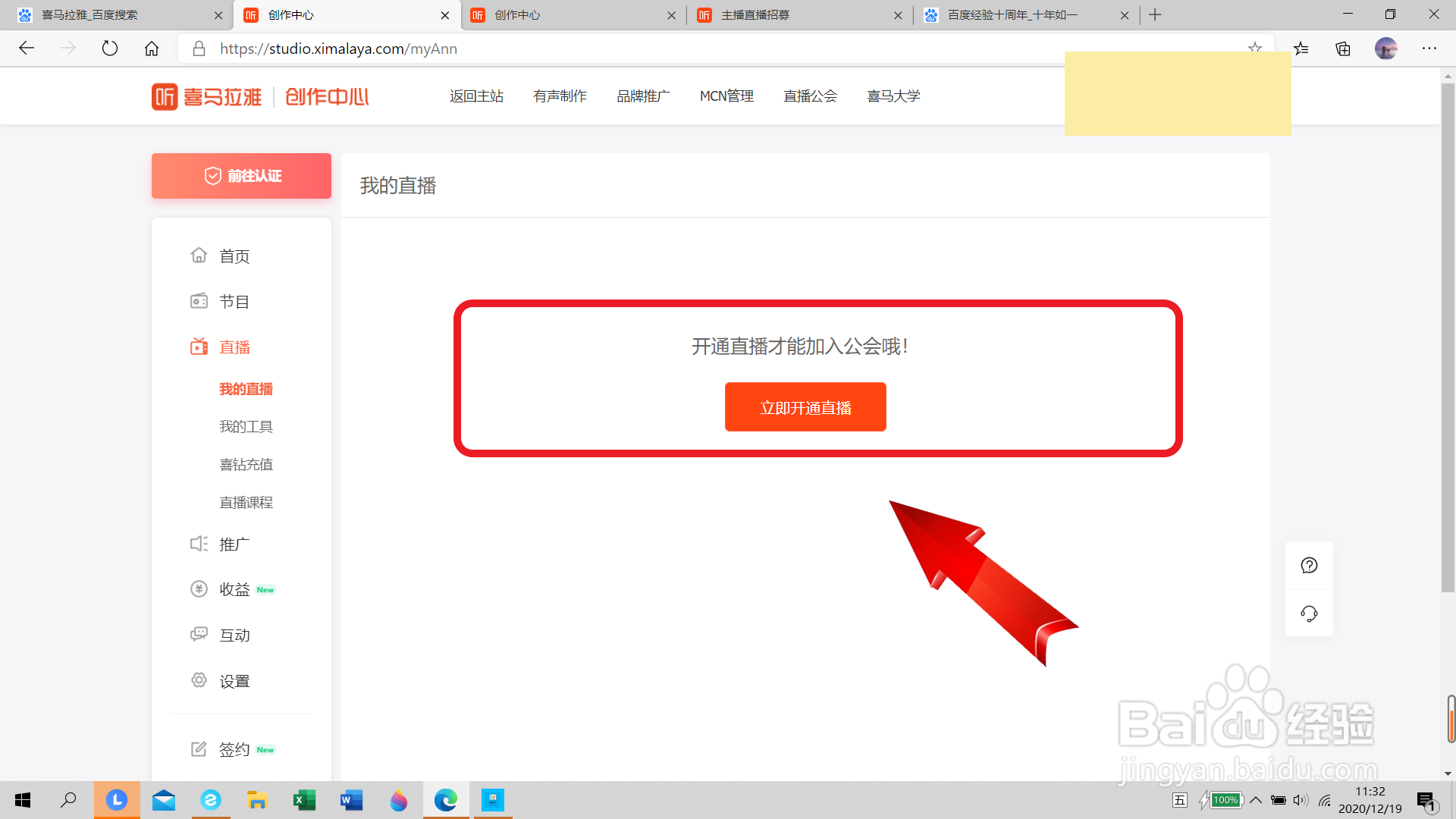The width and height of the screenshot is (1456, 819).
Task: Open File Explorer from taskbar
Action: click(258, 800)
